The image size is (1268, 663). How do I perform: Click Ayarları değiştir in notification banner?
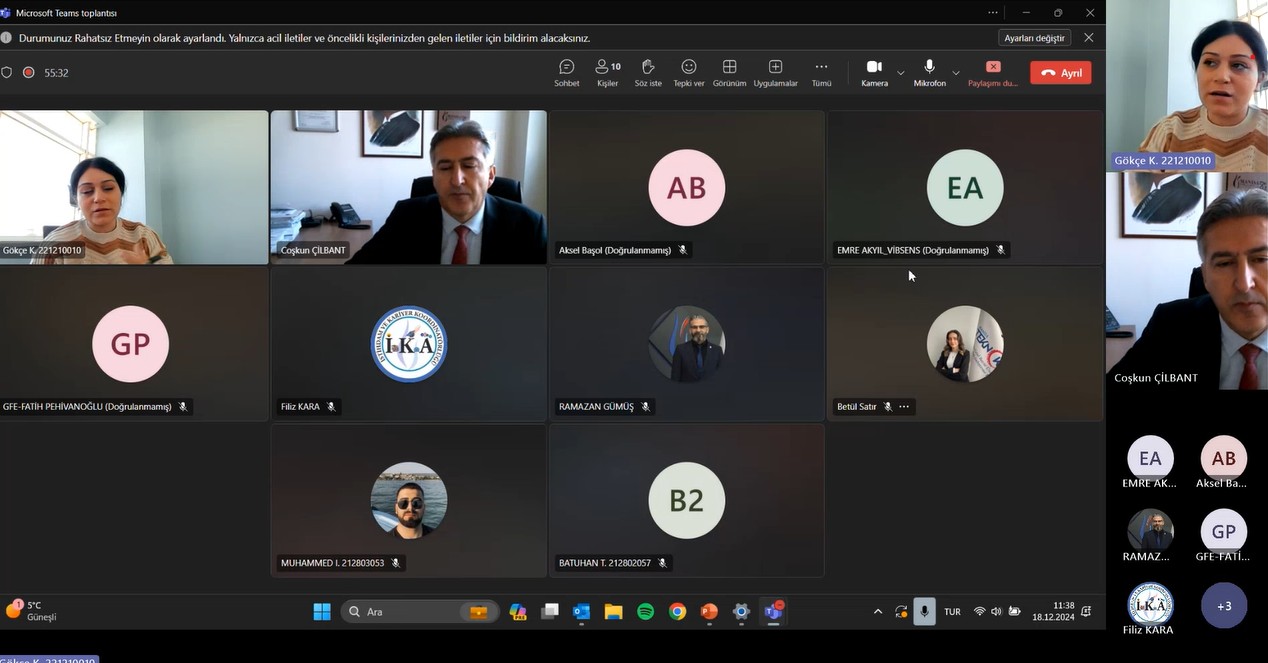pos(1034,38)
